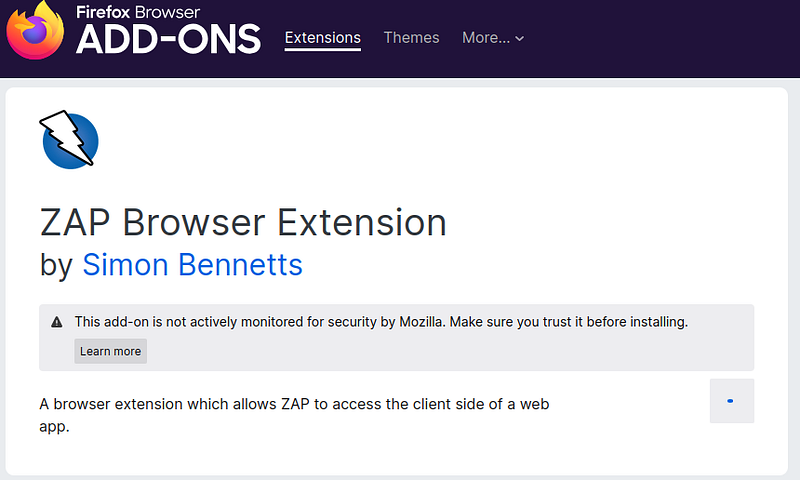Click the warning triangle icon in notice
Viewport: 800px width, 480px height.
(57, 322)
